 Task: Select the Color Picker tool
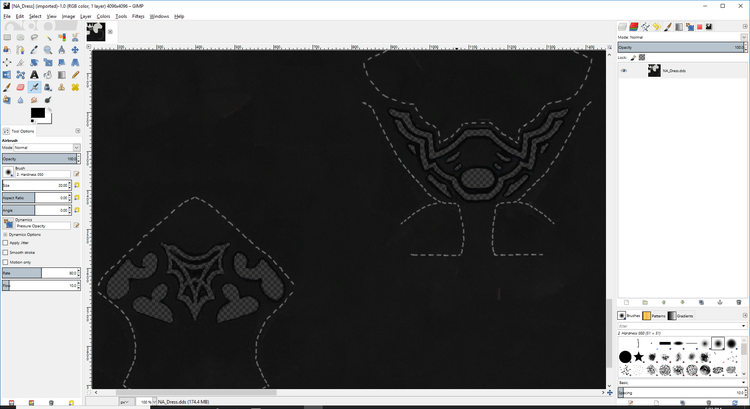[34, 50]
